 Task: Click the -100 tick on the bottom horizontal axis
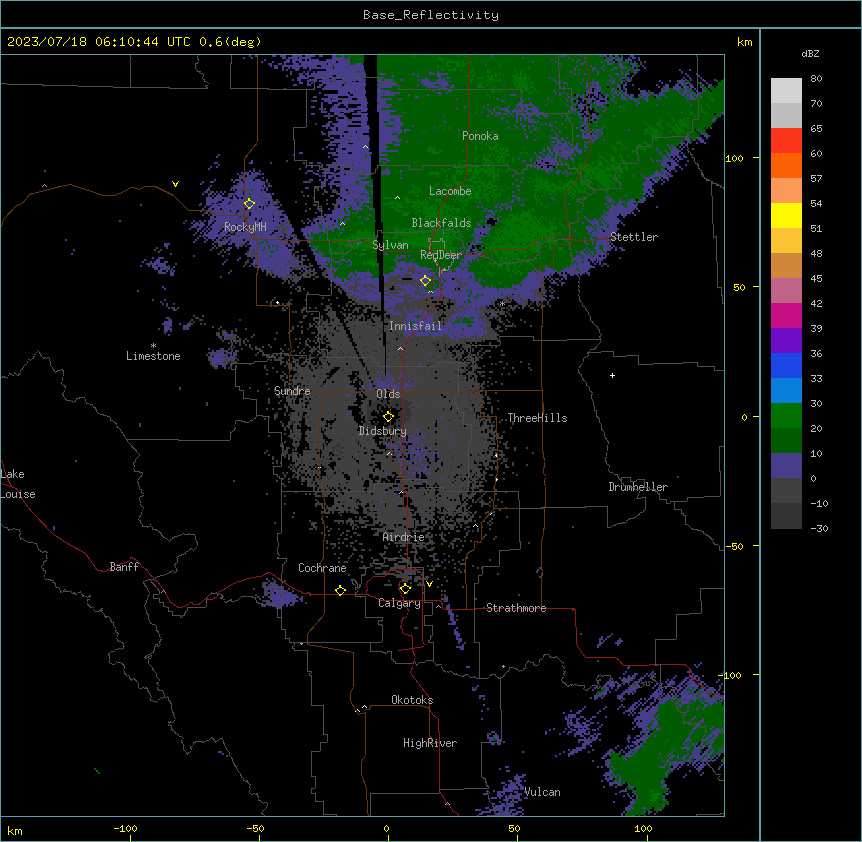point(125,828)
